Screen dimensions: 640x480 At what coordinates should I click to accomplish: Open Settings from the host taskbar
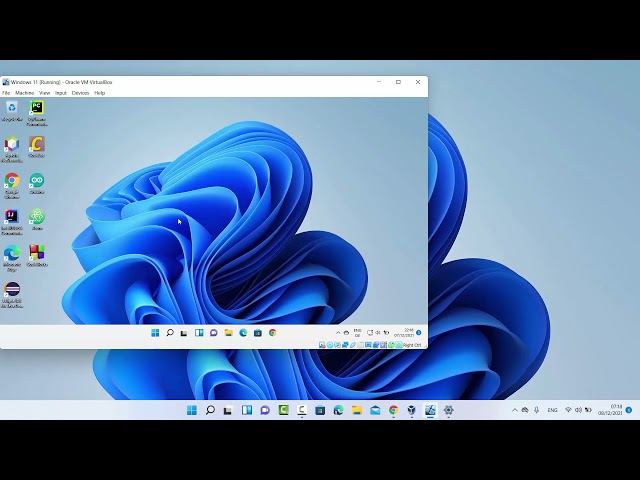(448, 410)
